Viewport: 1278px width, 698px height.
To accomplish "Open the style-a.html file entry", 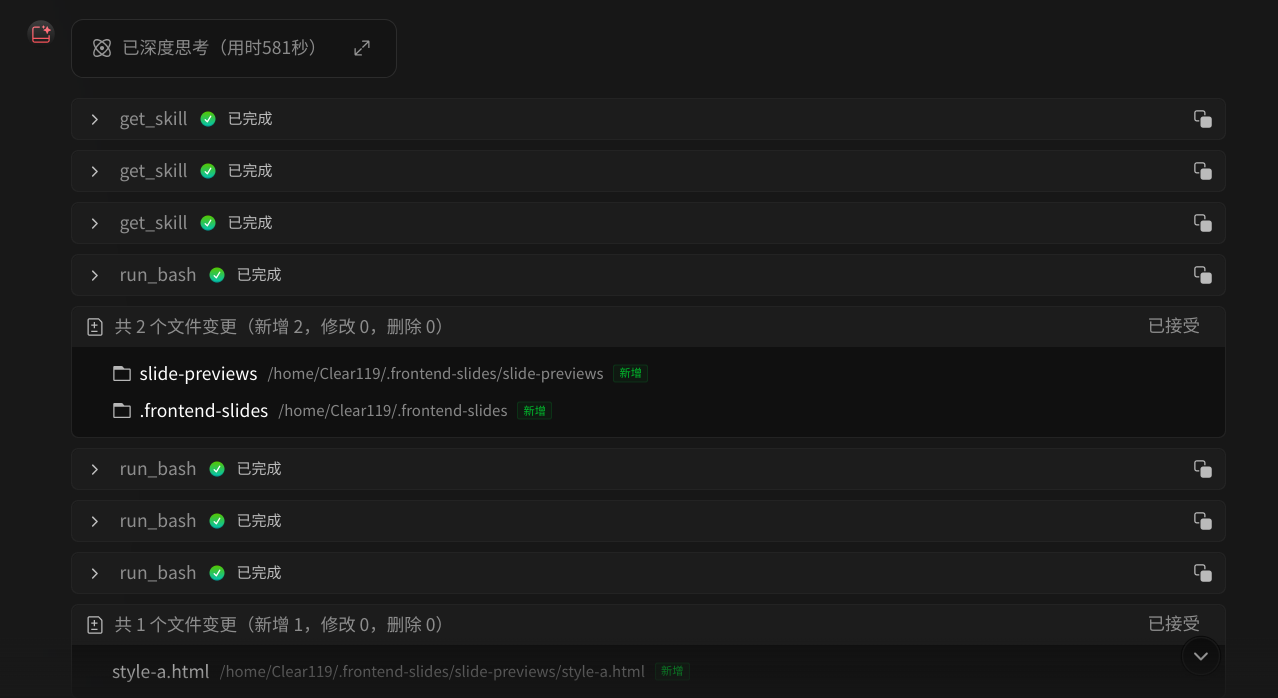I will [x=161, y=671].
